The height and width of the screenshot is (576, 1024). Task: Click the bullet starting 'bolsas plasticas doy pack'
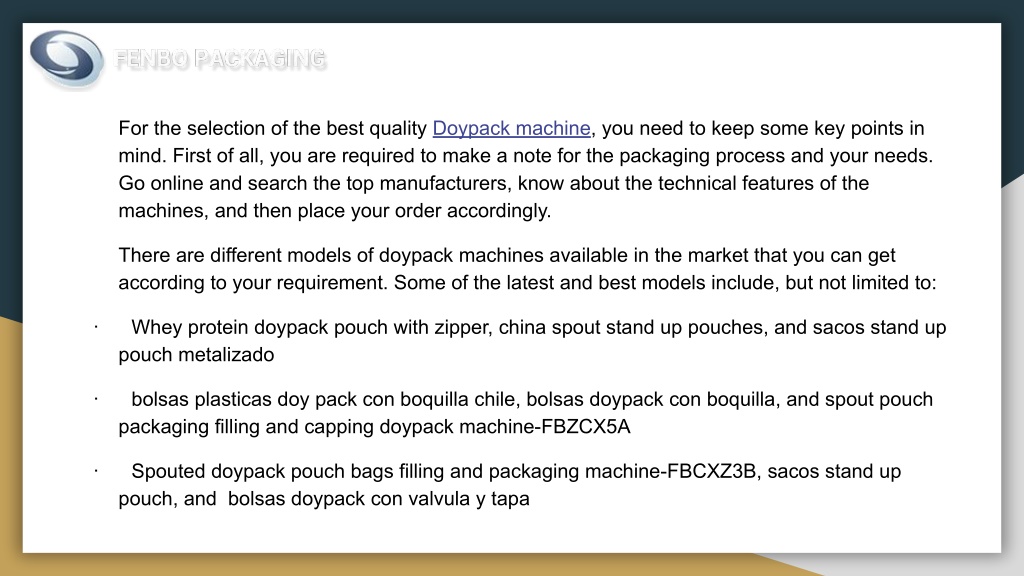(526, 413)
